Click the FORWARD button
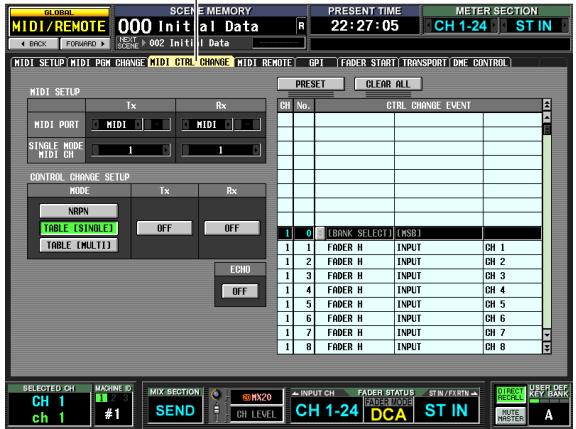 click(x=85, y=44)
